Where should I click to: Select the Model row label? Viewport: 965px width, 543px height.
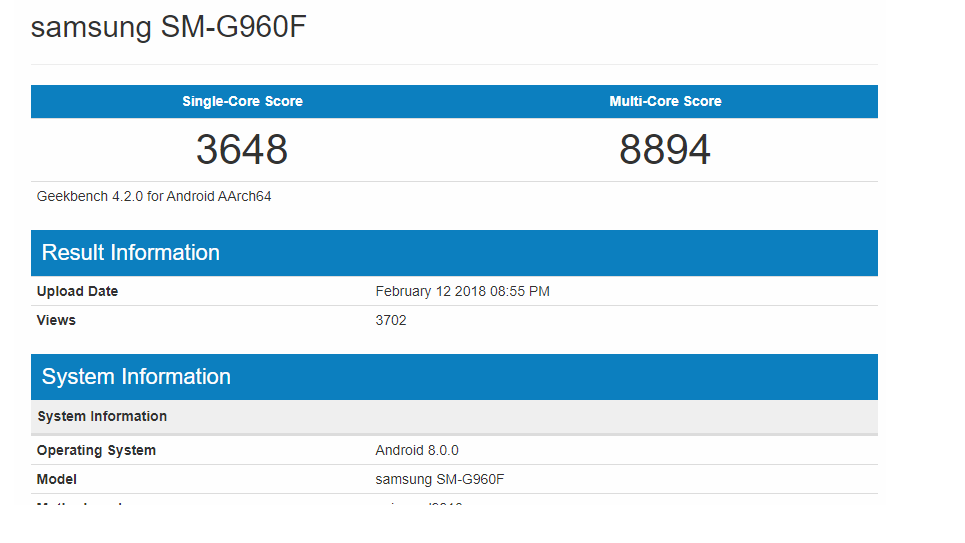[57, 479]
